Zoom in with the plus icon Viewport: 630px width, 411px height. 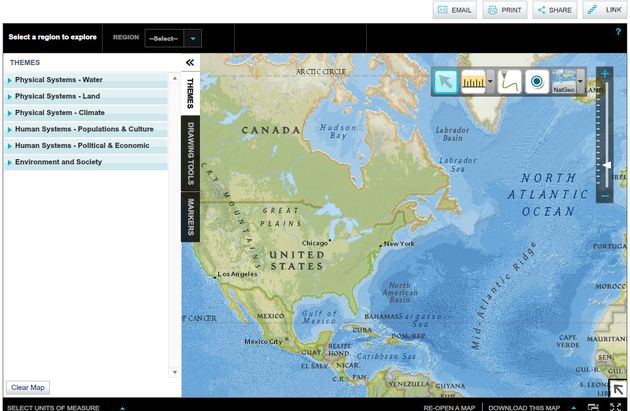pos(605,74)
